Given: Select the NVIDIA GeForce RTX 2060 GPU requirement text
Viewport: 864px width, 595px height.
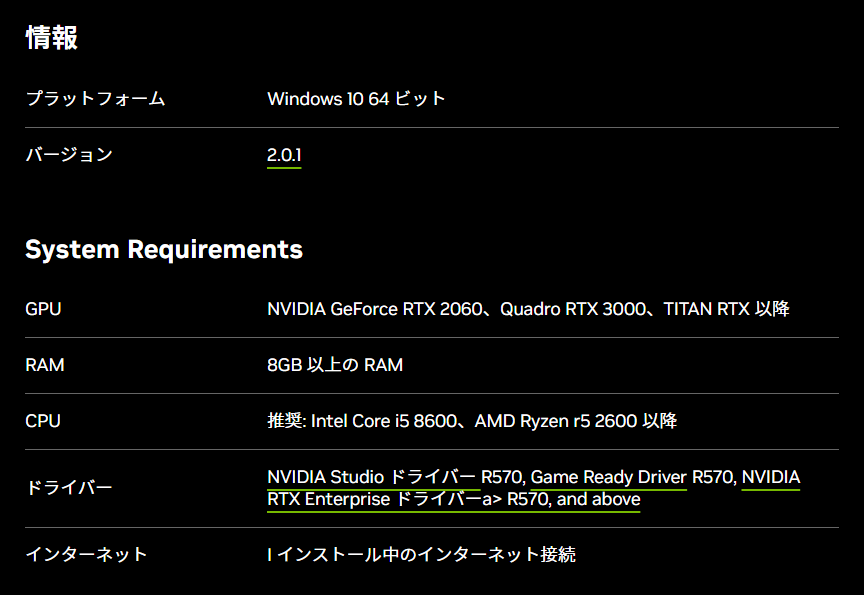Looking at the screenshot, I should click(528, 309).
